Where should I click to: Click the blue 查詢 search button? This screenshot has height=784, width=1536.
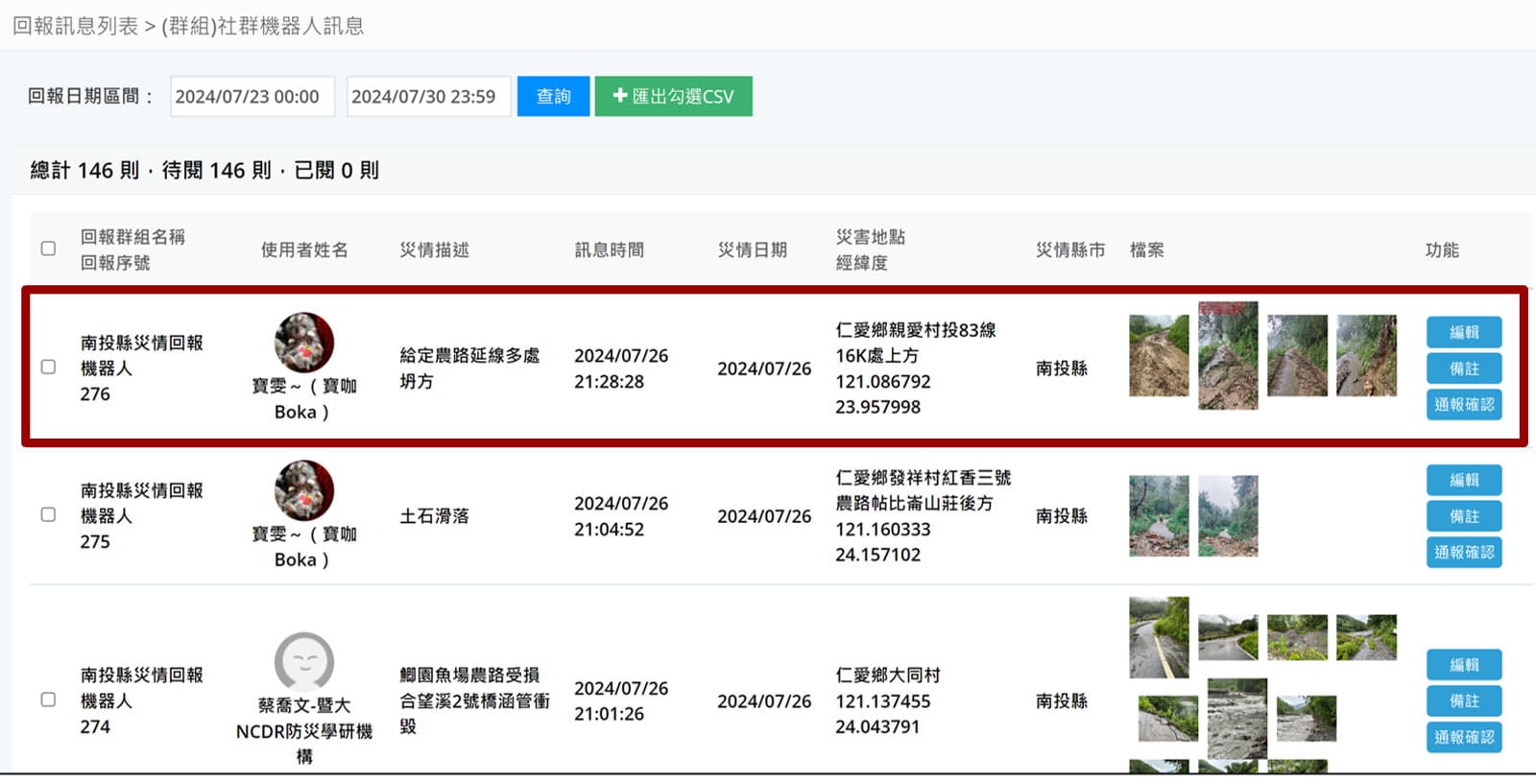553,96
